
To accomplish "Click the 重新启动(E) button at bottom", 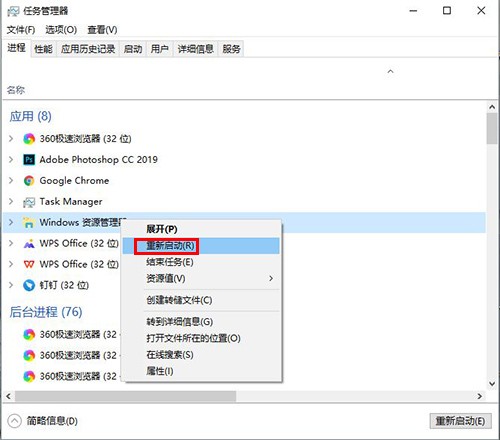I will [x=460, y=421].
